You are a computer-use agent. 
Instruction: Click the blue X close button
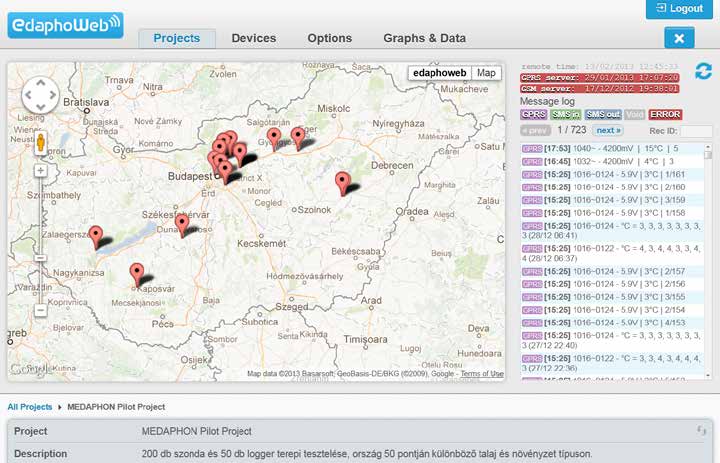(x=679, y=38)
